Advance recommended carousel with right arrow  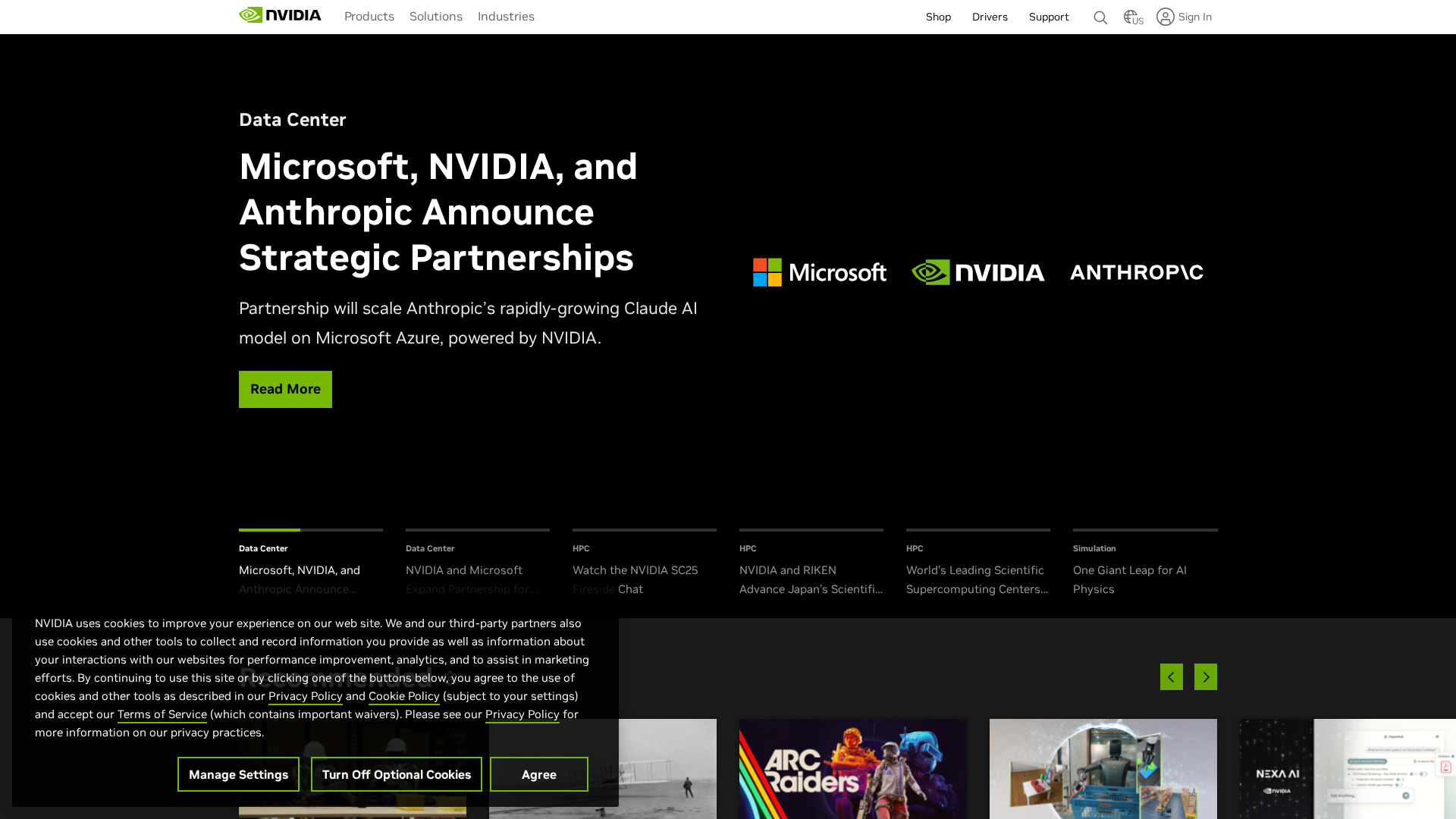pyautogui.click(x=1205, y=676)
